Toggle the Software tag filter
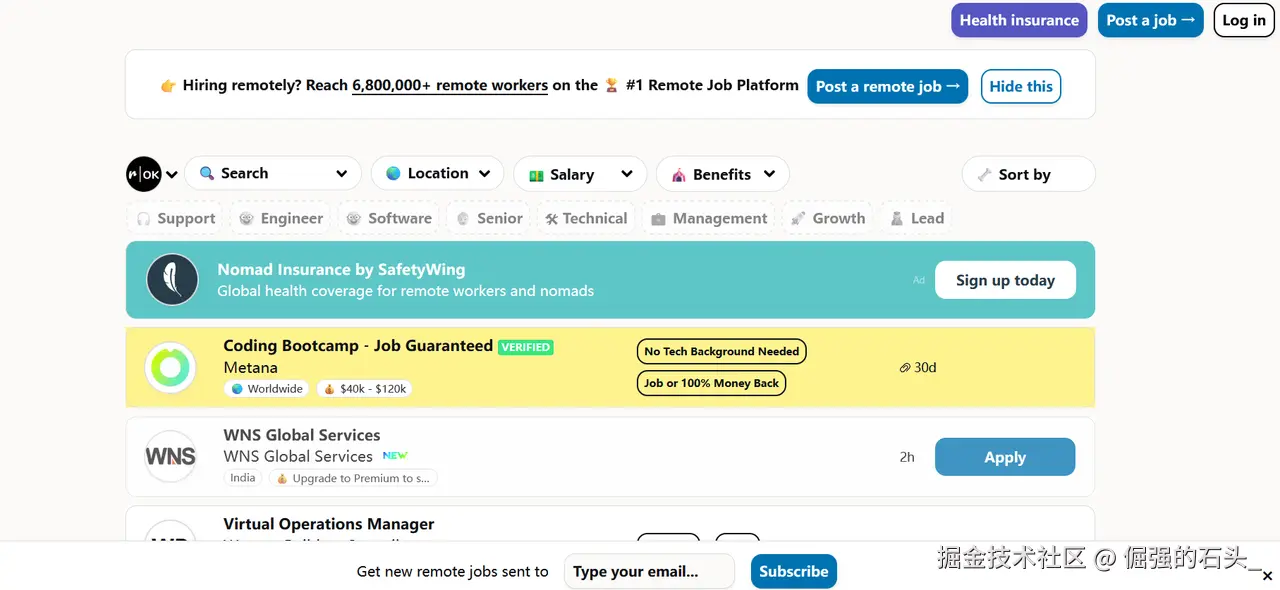Image resolution: width=1280 pixels, height=590 pixels. pos(389,218)
